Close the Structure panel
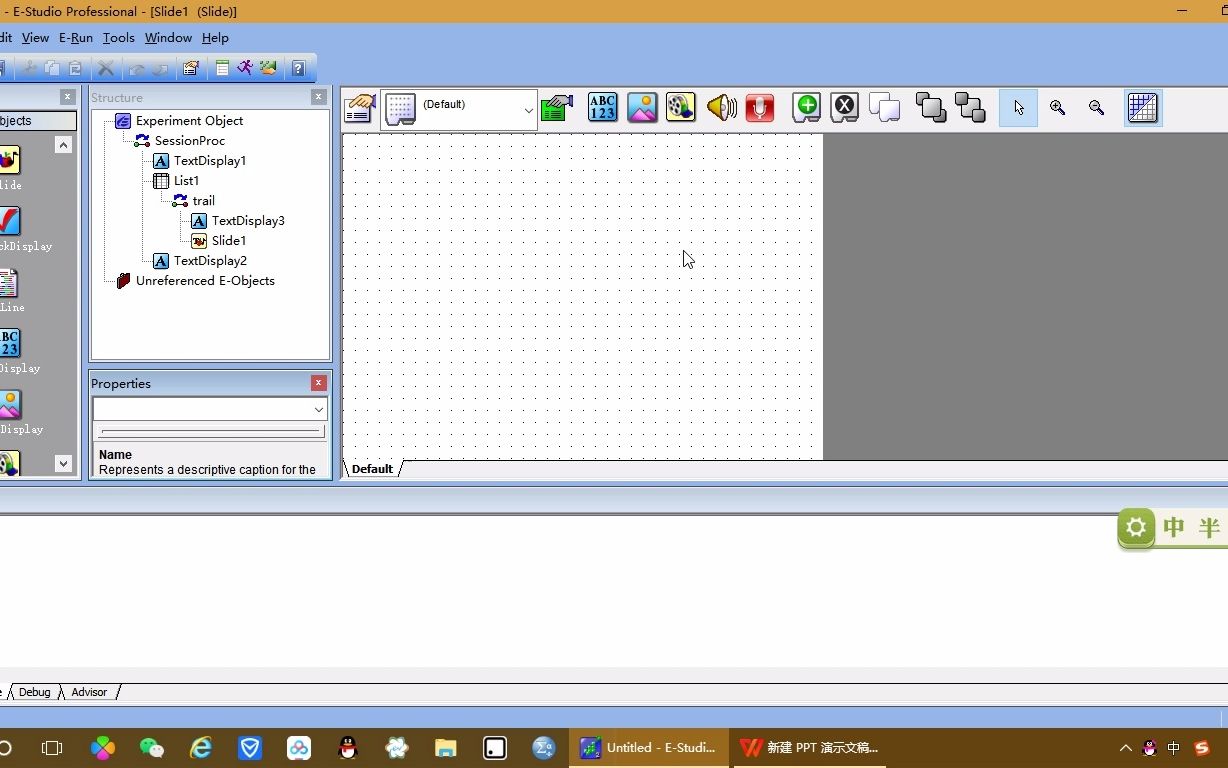The image size is (1228, 768). [x=318, y=97]
